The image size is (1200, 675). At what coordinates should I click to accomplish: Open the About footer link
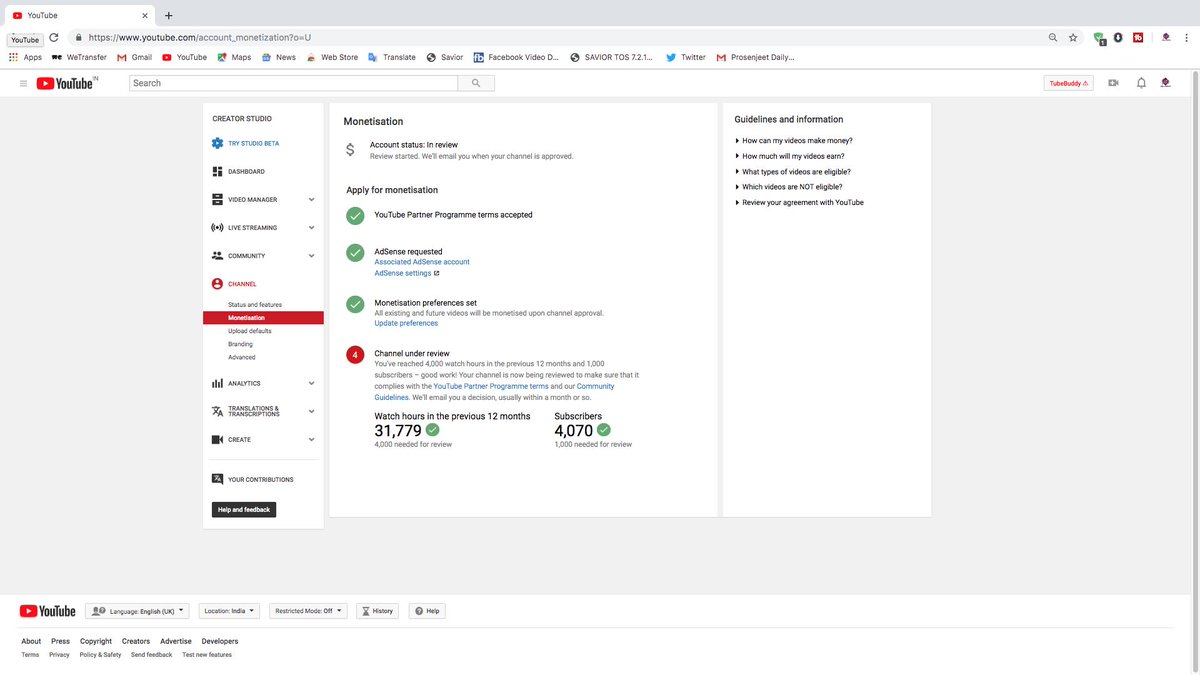tap(31, 641)
